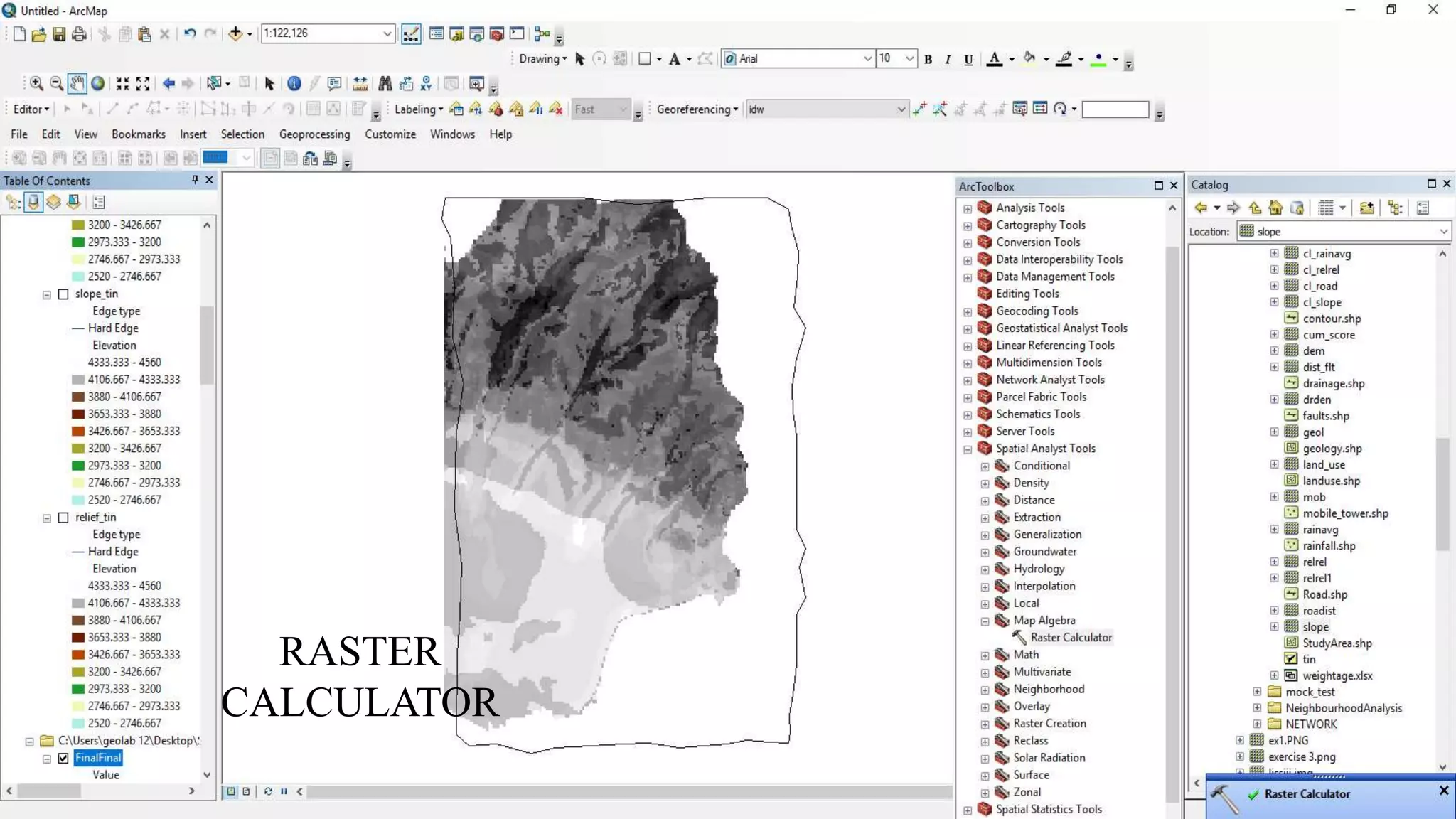The width and height of the screenshot is (1456, 819).
Task: Click the font color A swatch
Action: [995, 59]
